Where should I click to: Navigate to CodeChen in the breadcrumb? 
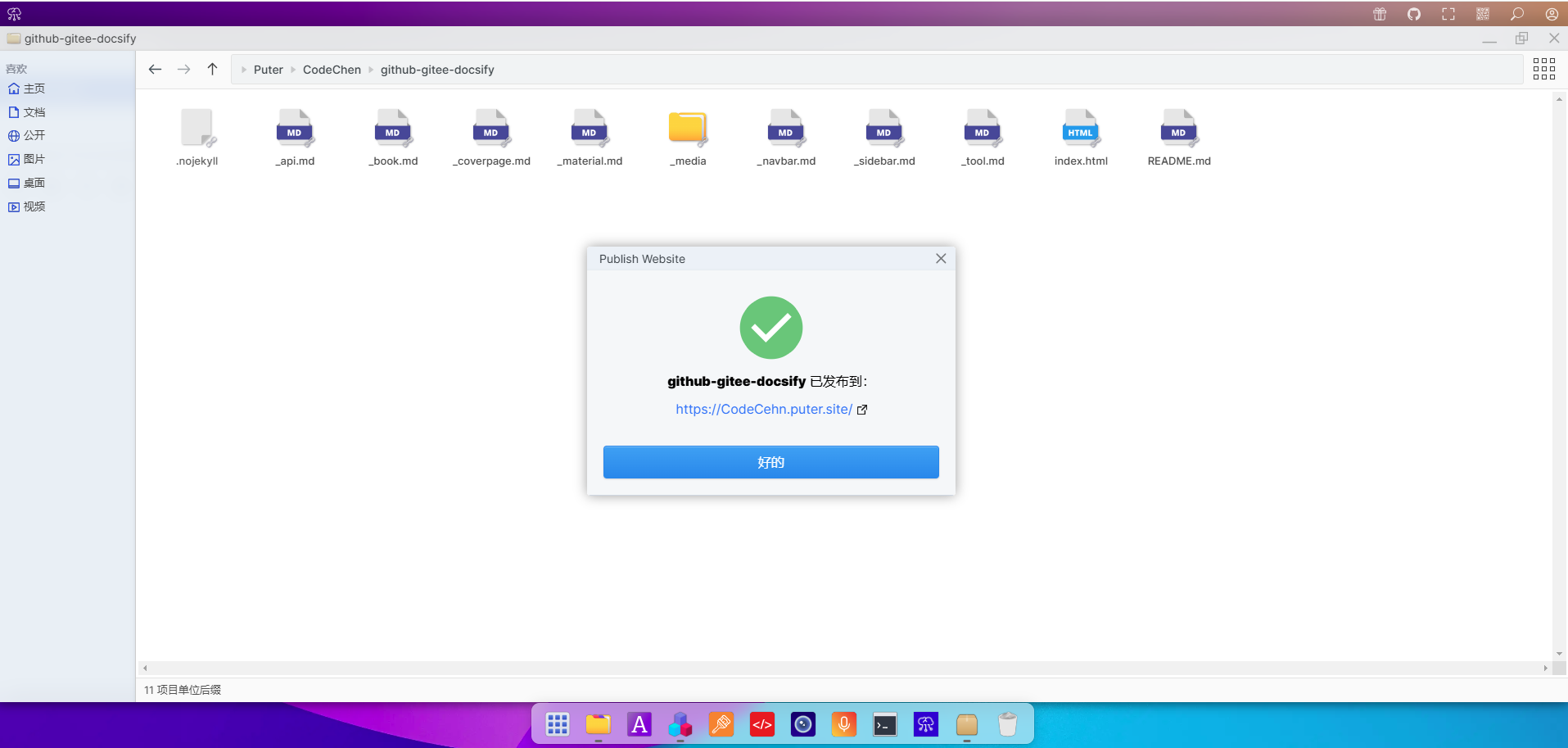pyautogui.click(x=332, y=70)
